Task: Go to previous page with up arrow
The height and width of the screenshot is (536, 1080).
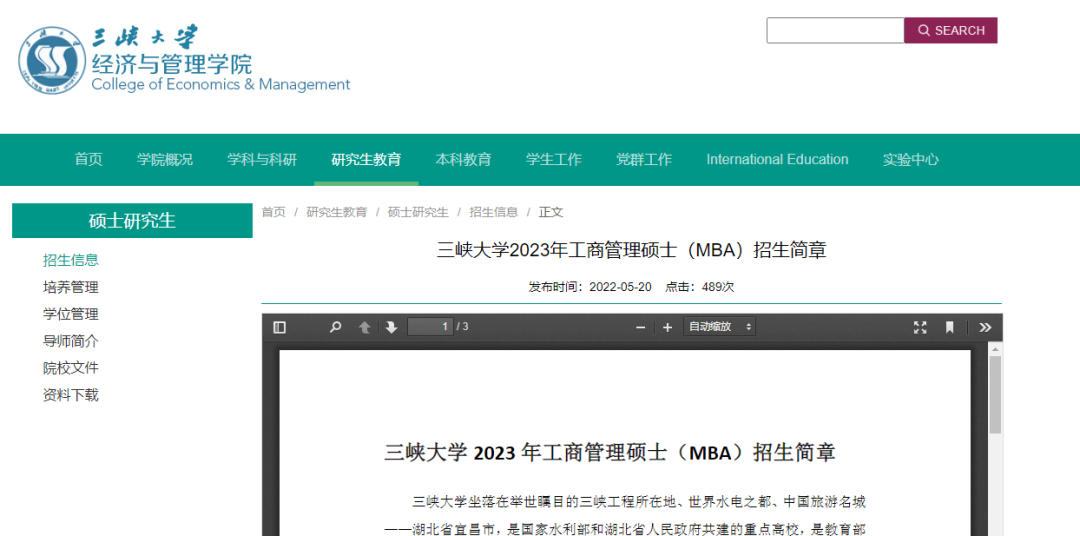Action: [x=365, y=327]
